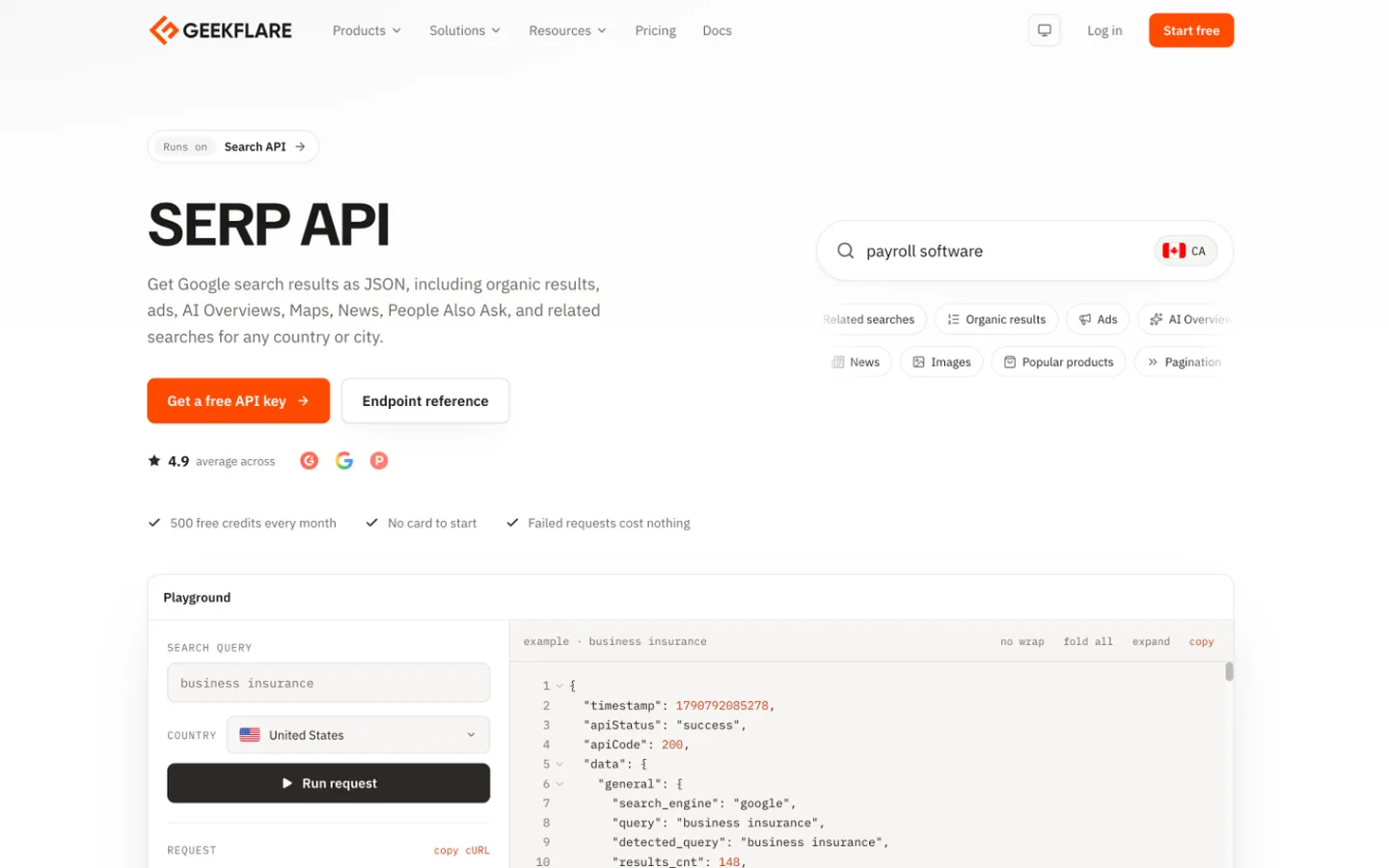Screen dimensions: 1389x868
Task: Click the G2 rating icon
Action: [x=309, y=461]
